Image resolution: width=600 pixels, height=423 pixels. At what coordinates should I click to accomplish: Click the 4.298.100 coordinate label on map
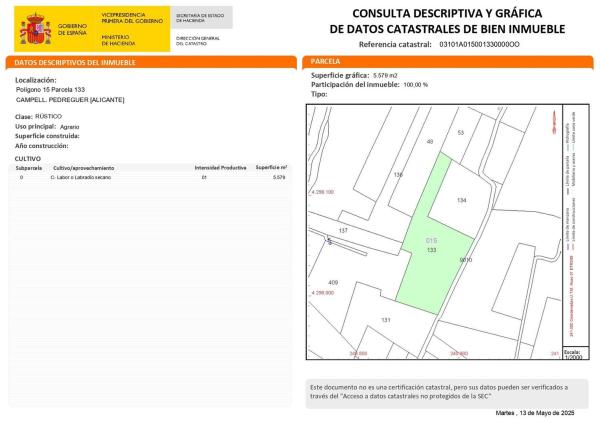point(323,192)
